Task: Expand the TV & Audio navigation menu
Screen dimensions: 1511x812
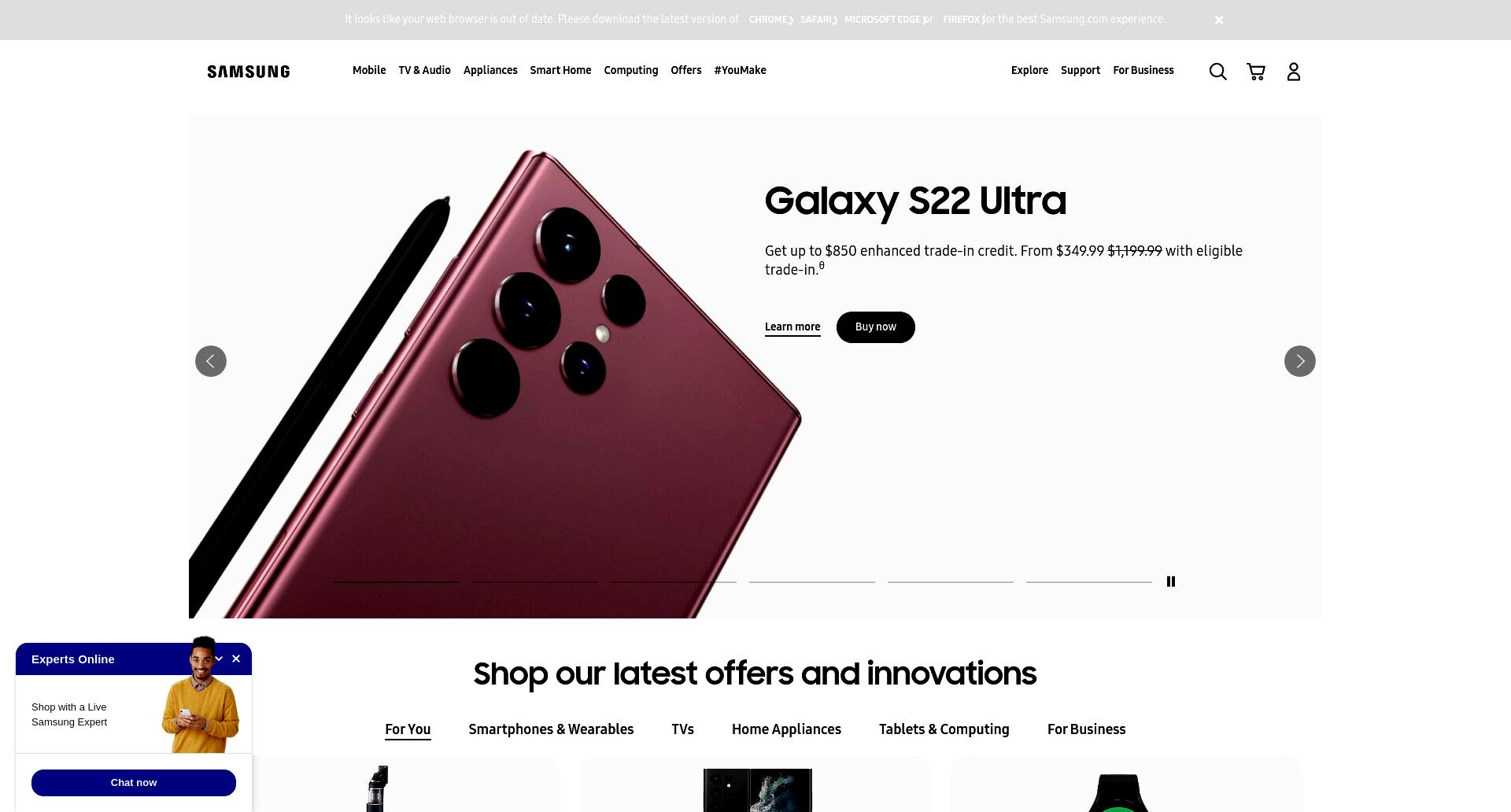Action: (x=425, y=70)
